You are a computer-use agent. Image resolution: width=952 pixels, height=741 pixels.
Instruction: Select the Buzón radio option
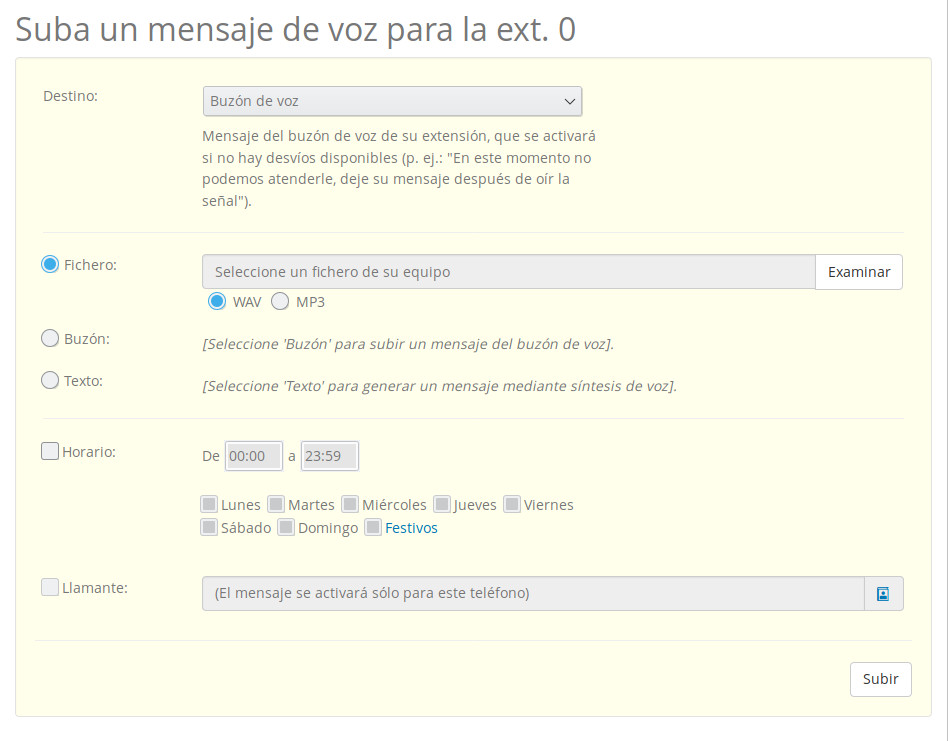coord(50,339)
